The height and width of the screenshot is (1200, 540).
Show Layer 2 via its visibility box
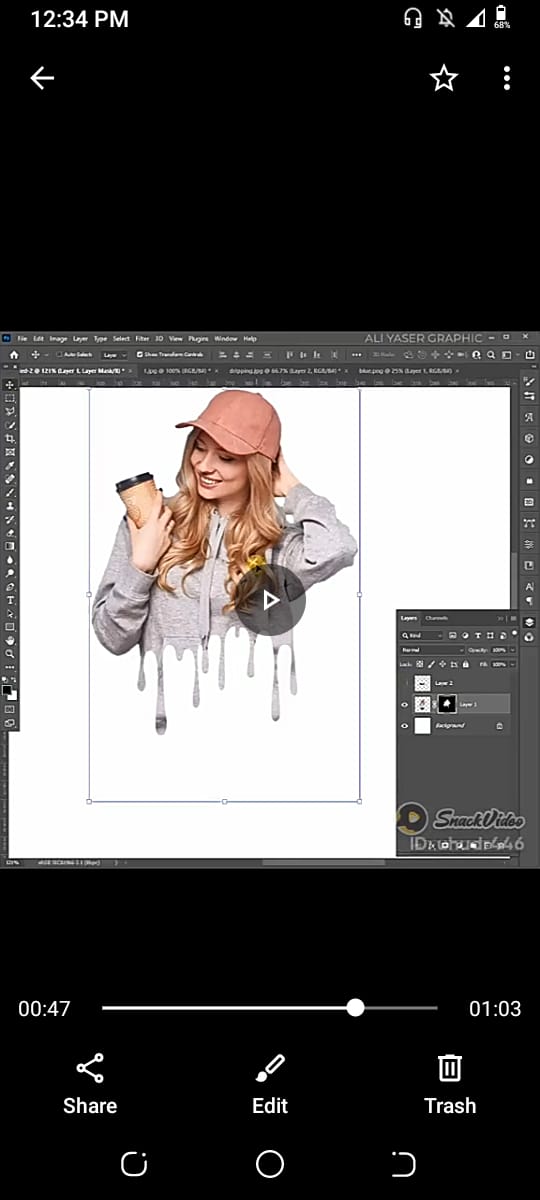click(x=405, y=683)
